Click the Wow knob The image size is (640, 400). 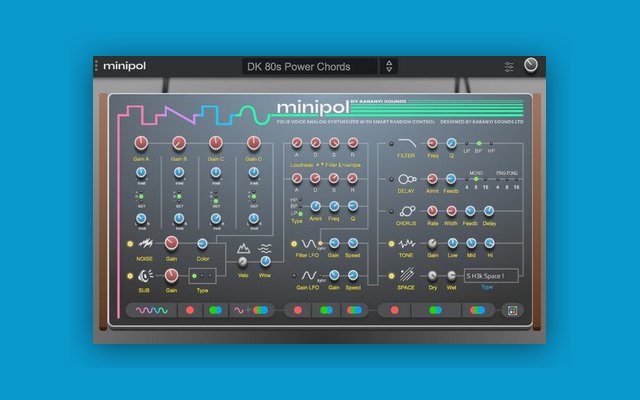pos(265,261)
